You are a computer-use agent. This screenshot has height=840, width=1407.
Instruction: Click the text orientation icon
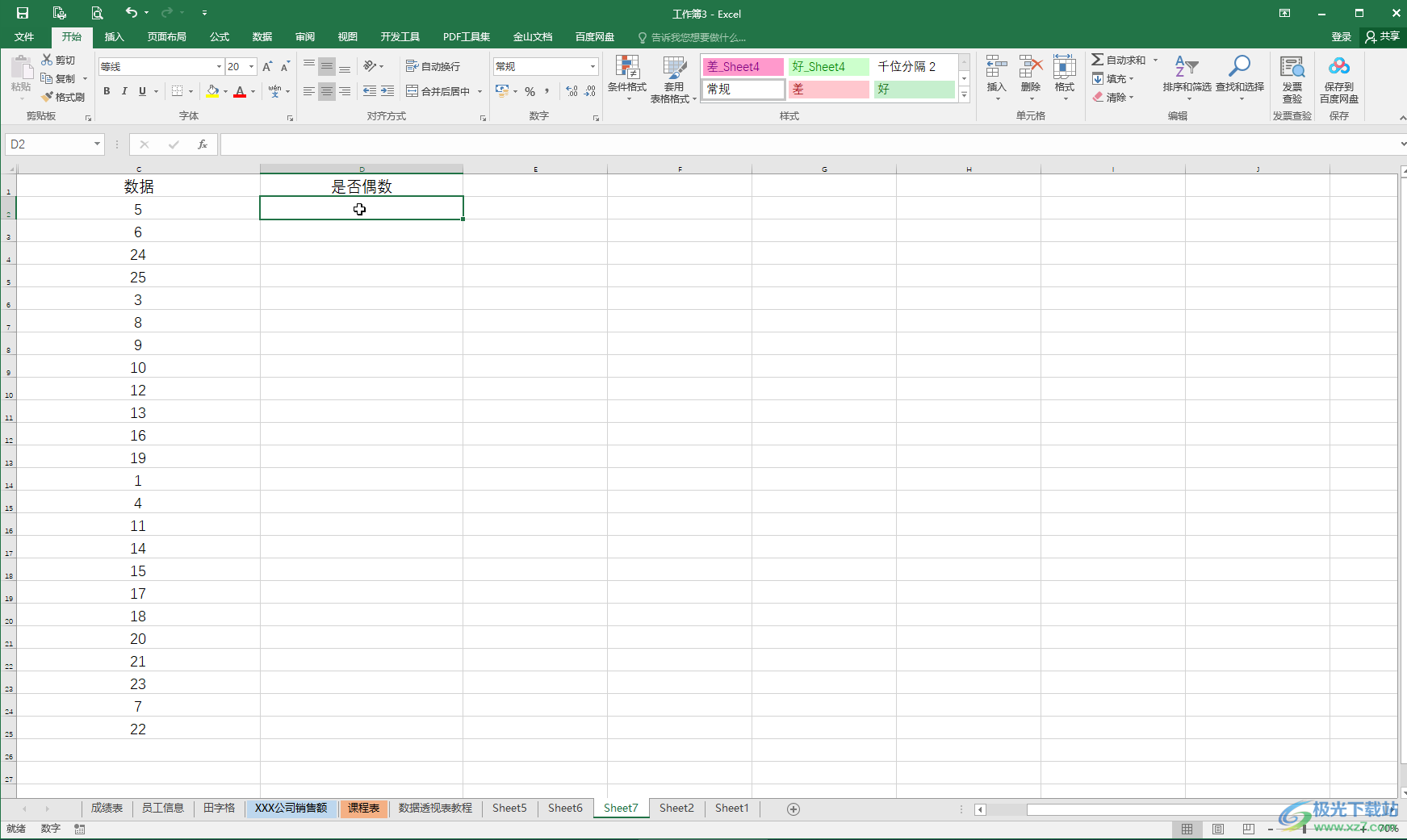click(371, 66)
